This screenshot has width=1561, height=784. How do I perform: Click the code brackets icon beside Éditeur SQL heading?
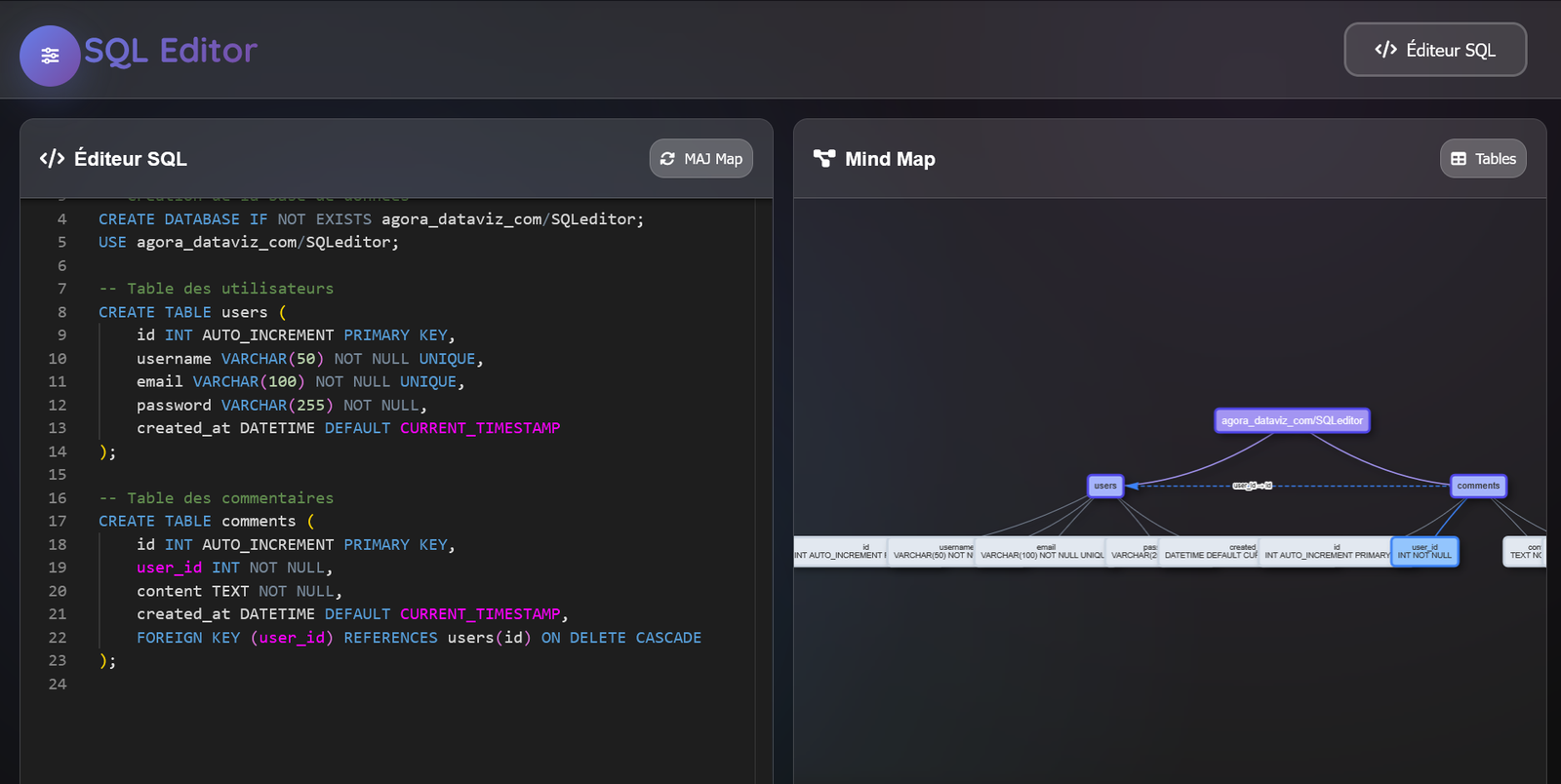52,159
